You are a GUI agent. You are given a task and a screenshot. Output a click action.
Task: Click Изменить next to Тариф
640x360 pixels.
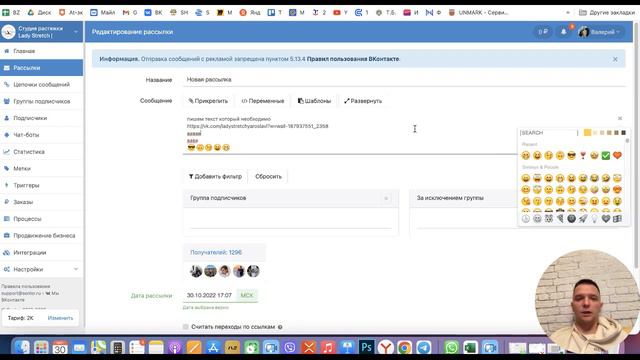pyautogui.click(x=60, y=318)
